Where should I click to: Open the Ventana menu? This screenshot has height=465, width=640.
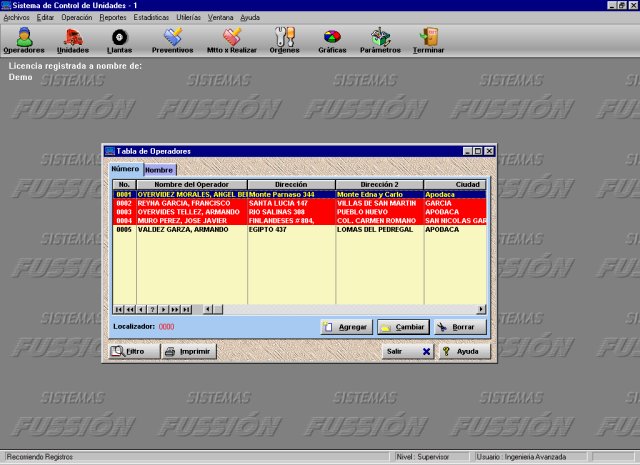pyautogui.click(x=220, y=18)
